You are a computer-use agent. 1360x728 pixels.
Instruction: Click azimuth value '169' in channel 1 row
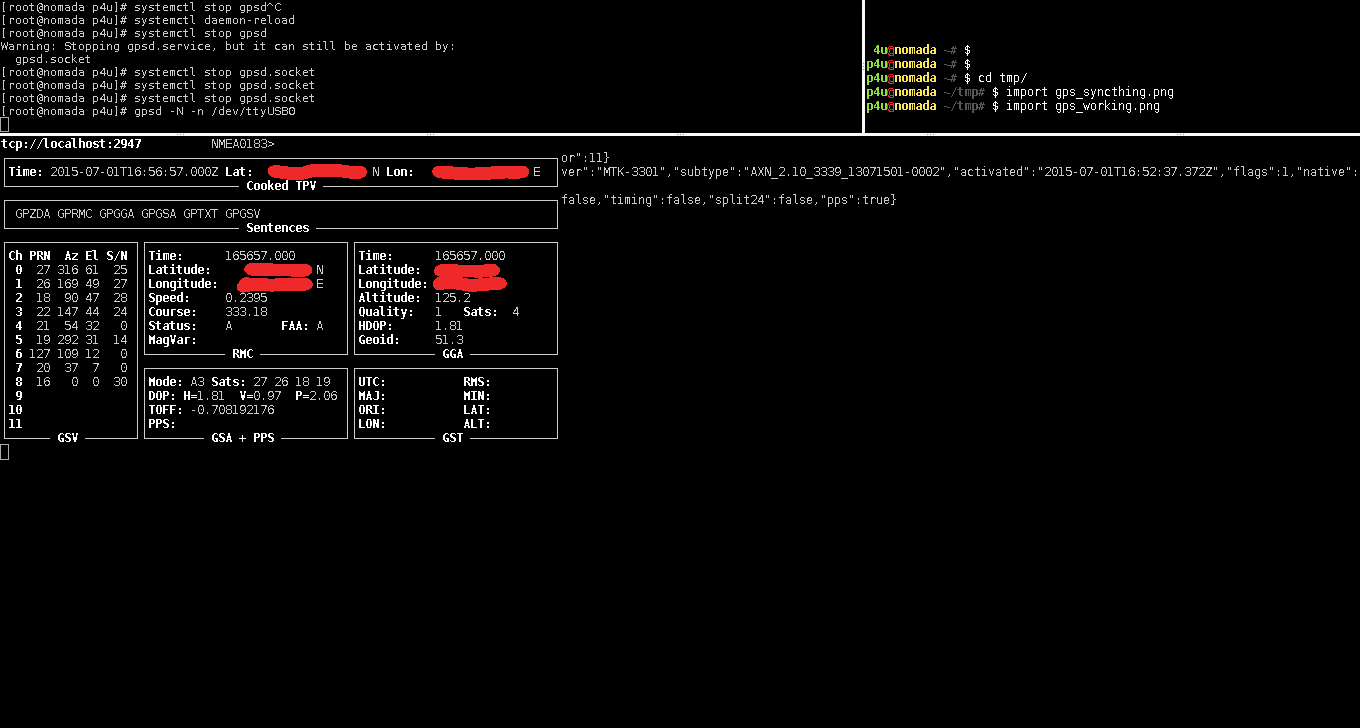68,284
